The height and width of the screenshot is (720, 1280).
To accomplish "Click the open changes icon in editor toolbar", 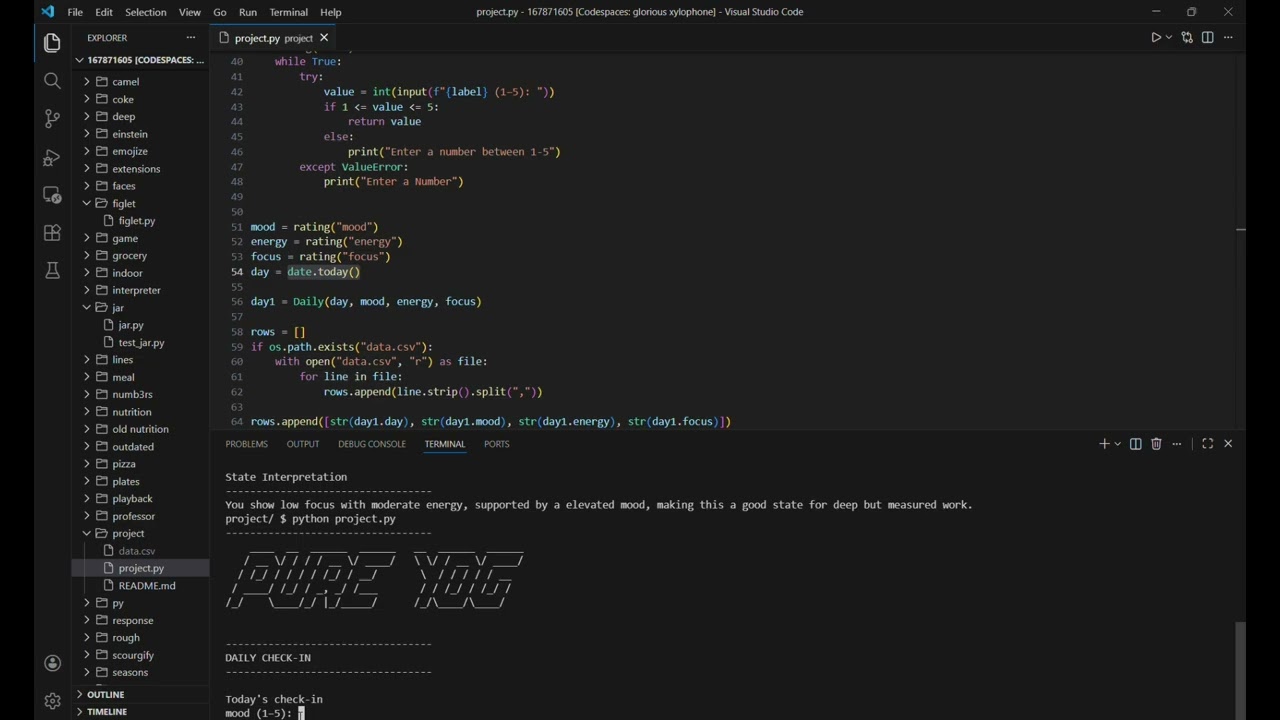I will [x=1187, y=38].
